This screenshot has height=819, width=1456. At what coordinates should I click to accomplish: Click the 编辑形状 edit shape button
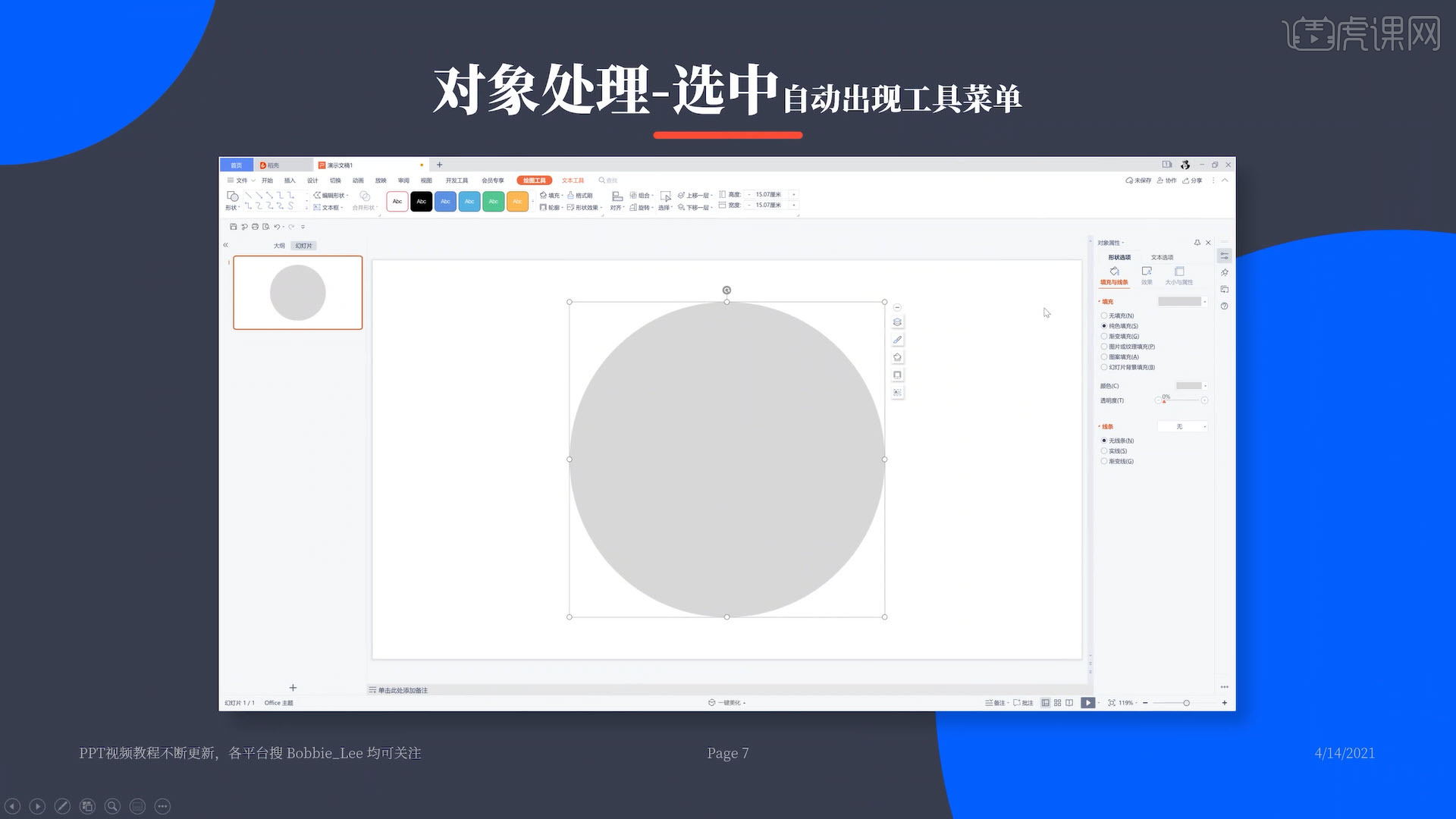[x=331, y=196]
